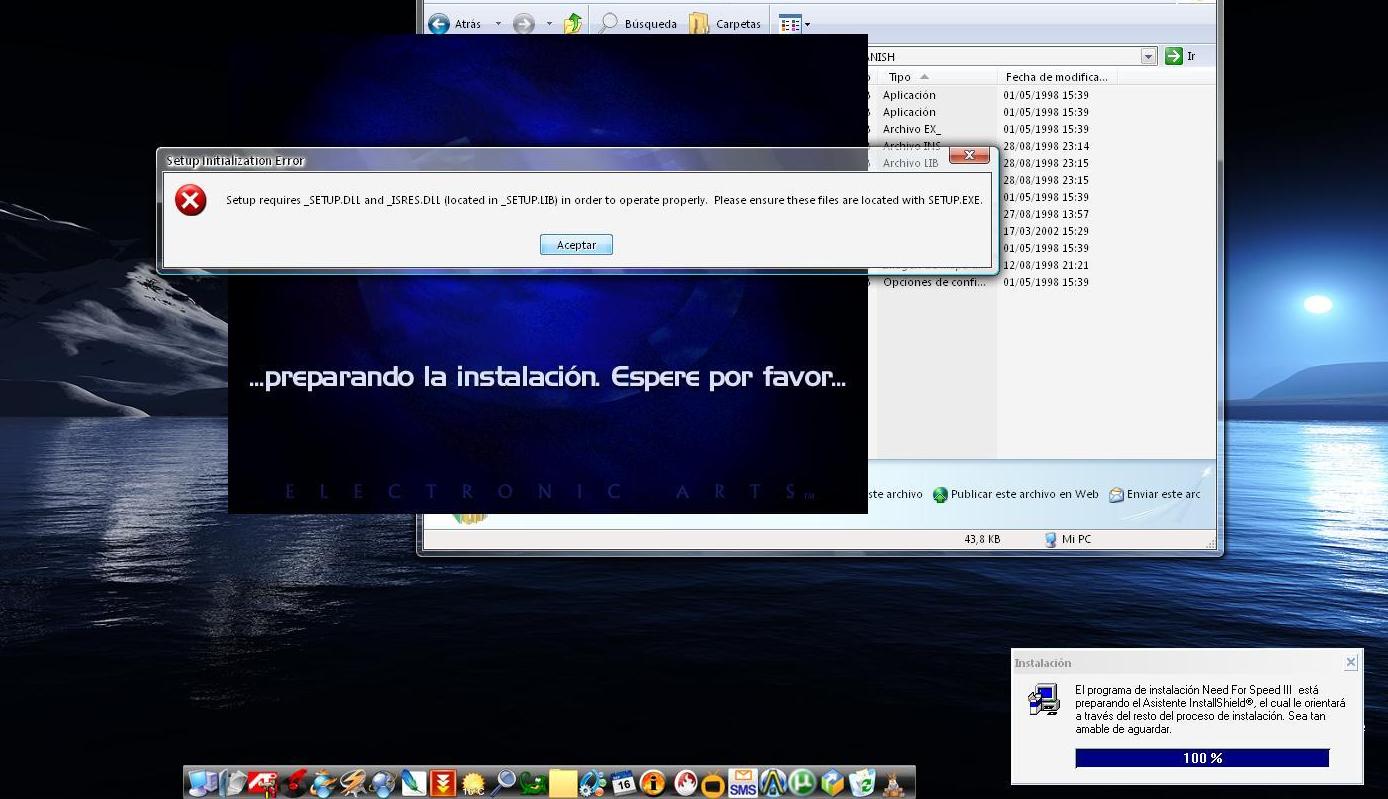Open the blue gear settings dock icon
Viewport: 1388px width, 799px height.
(593, 783)
